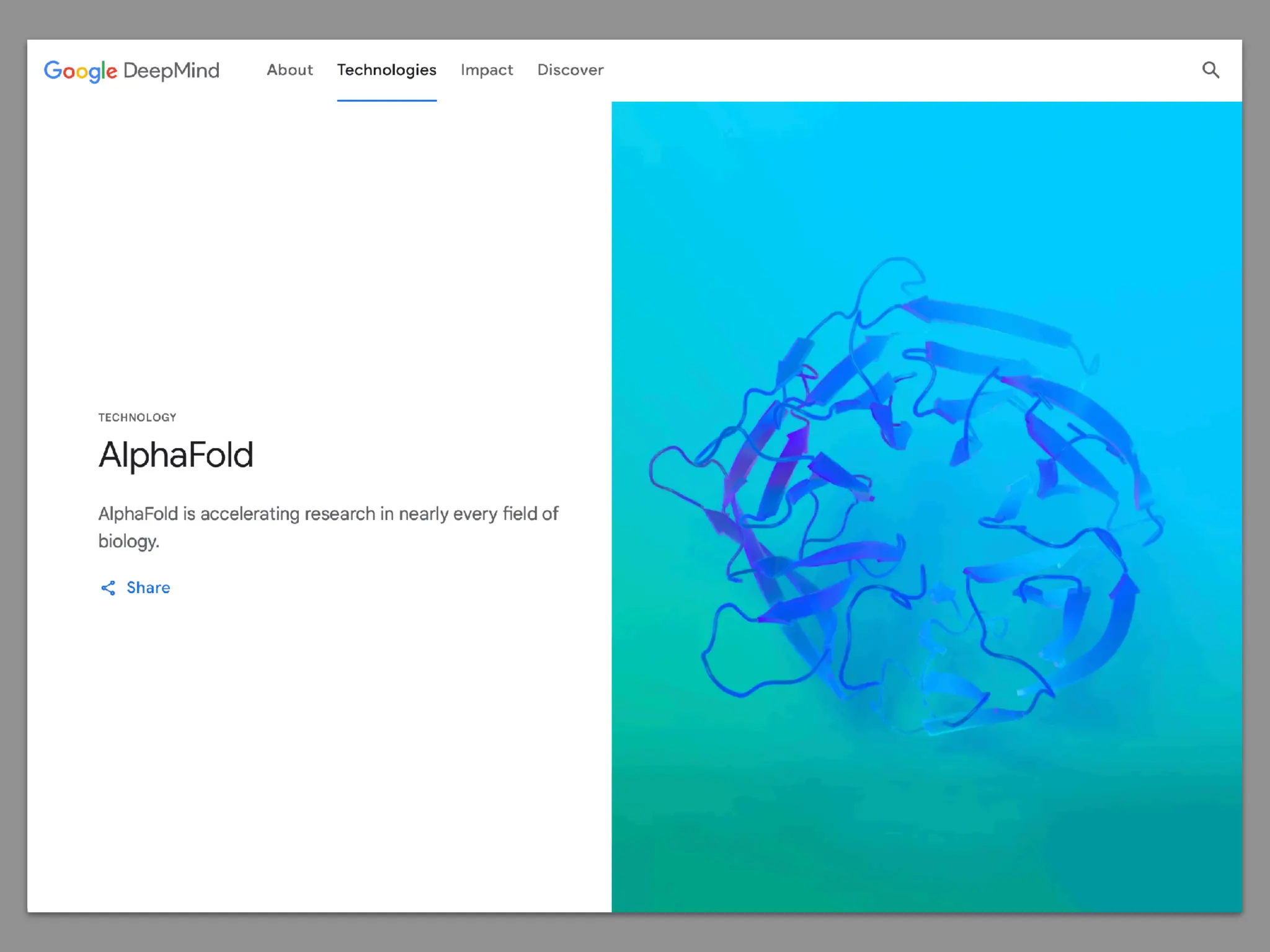This screenshot has width=1270, height=952.
Task: Open the search magnifier icon
Action: tap(1210, 70)
